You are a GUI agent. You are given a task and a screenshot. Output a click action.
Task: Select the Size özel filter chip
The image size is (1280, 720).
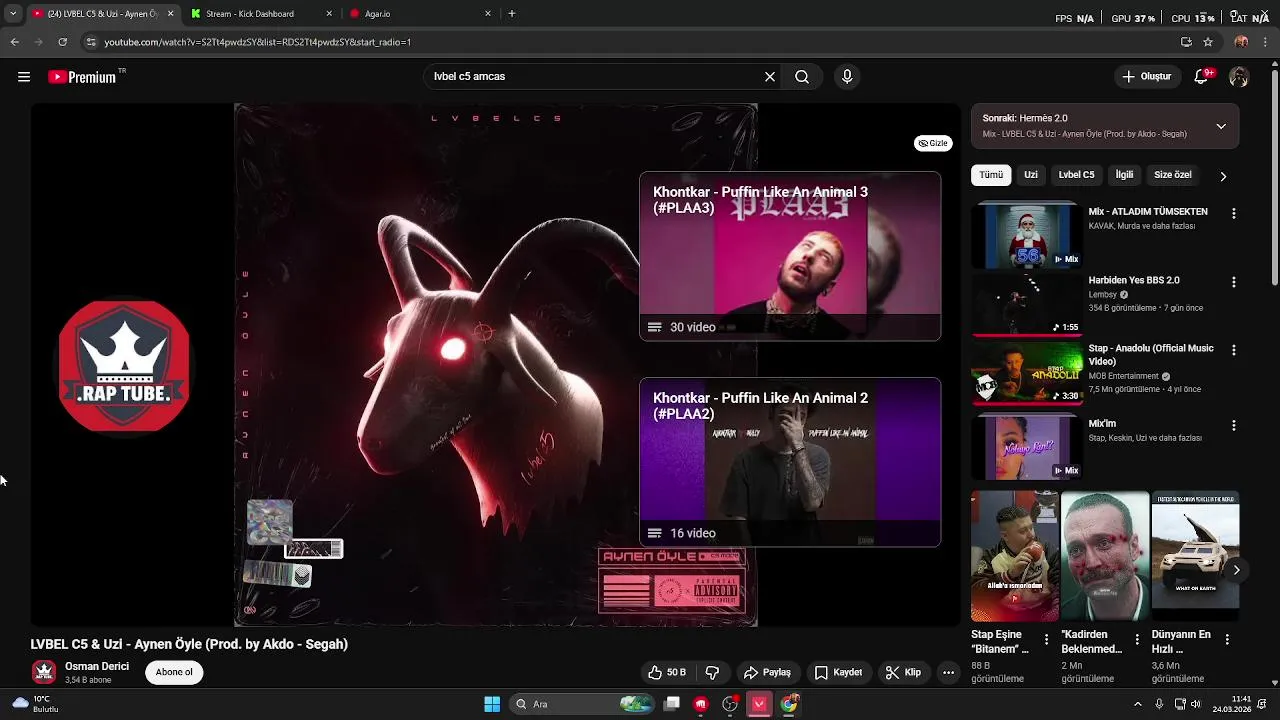point(1173,175)
